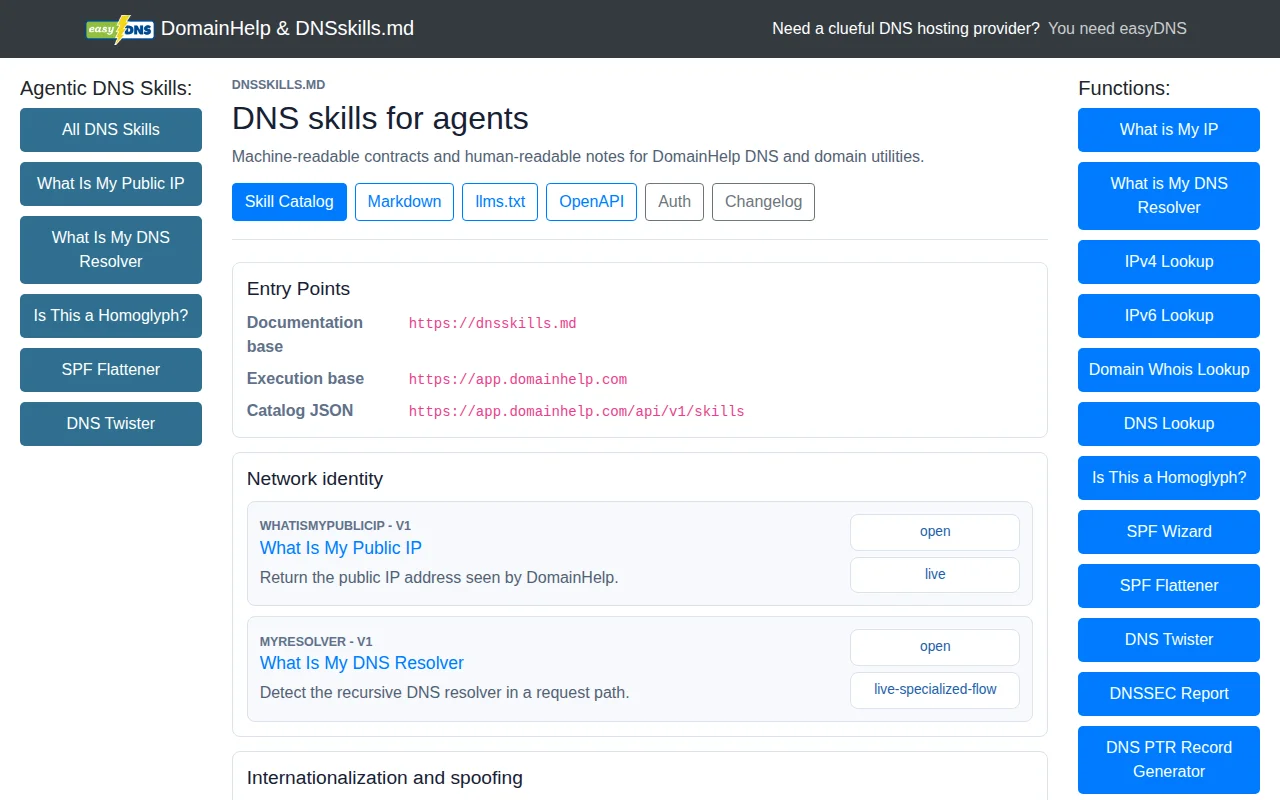
Task: Select What Is My Public IP skill button
Action: point(111,184)
